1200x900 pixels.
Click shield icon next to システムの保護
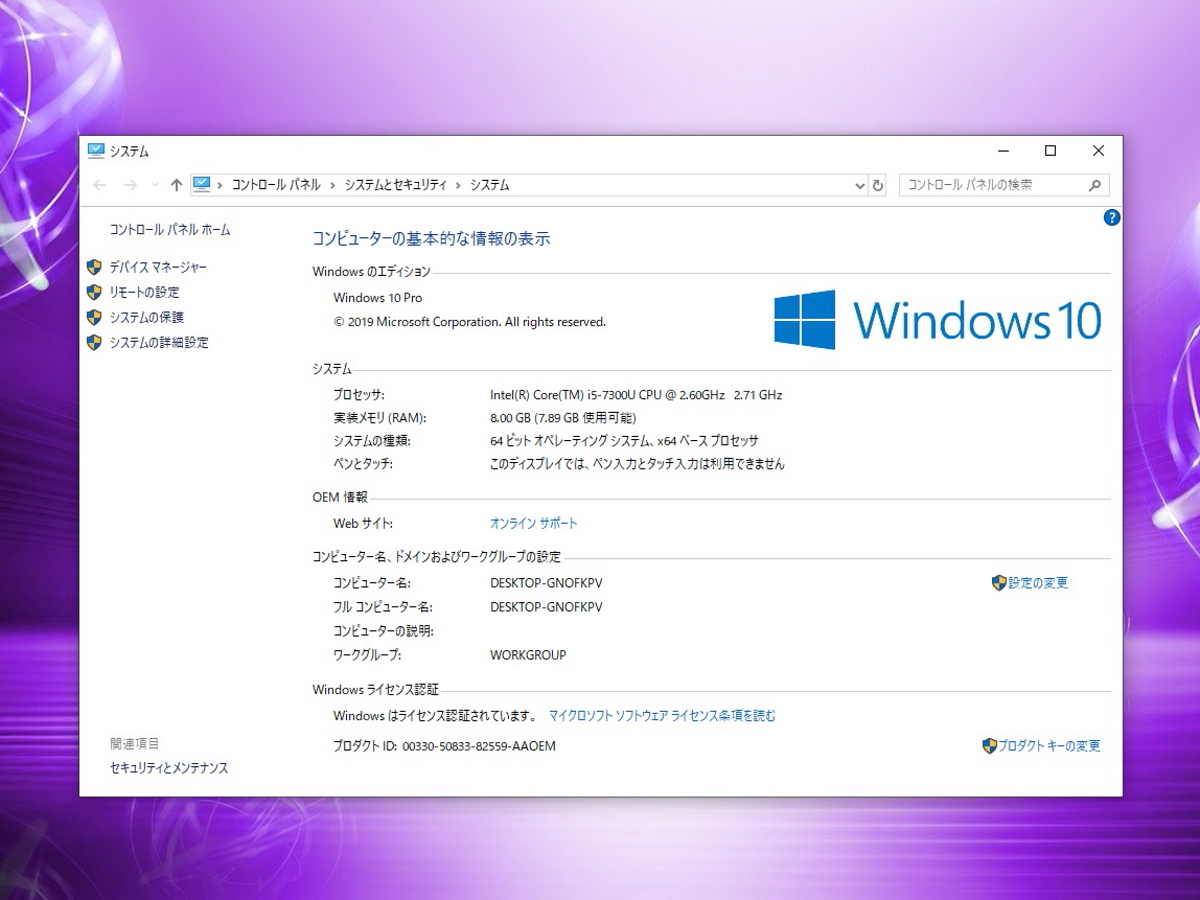(x=94, y=317)
